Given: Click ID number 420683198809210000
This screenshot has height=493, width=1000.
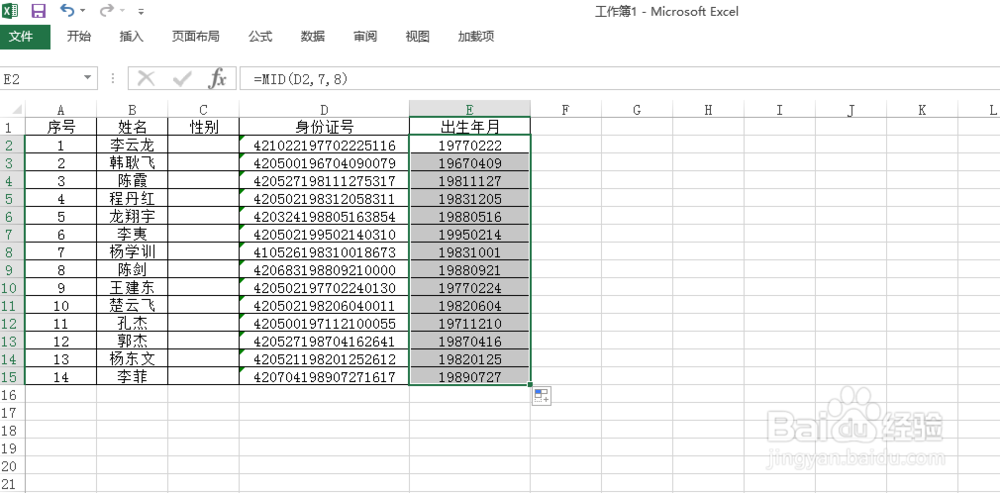Looking at the screenshot, I should tap(325, 270).
